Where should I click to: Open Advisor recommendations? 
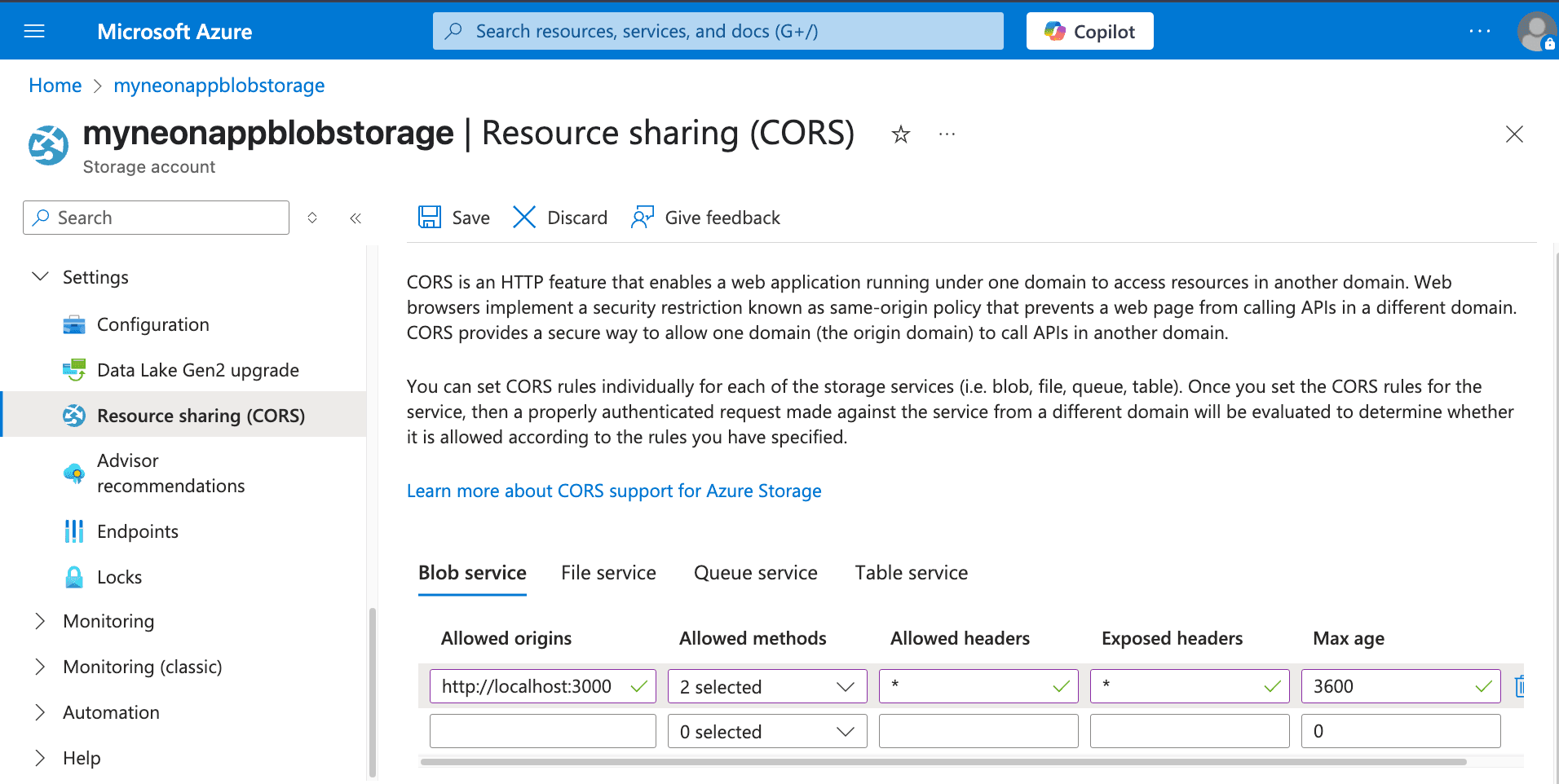[170, 473]
